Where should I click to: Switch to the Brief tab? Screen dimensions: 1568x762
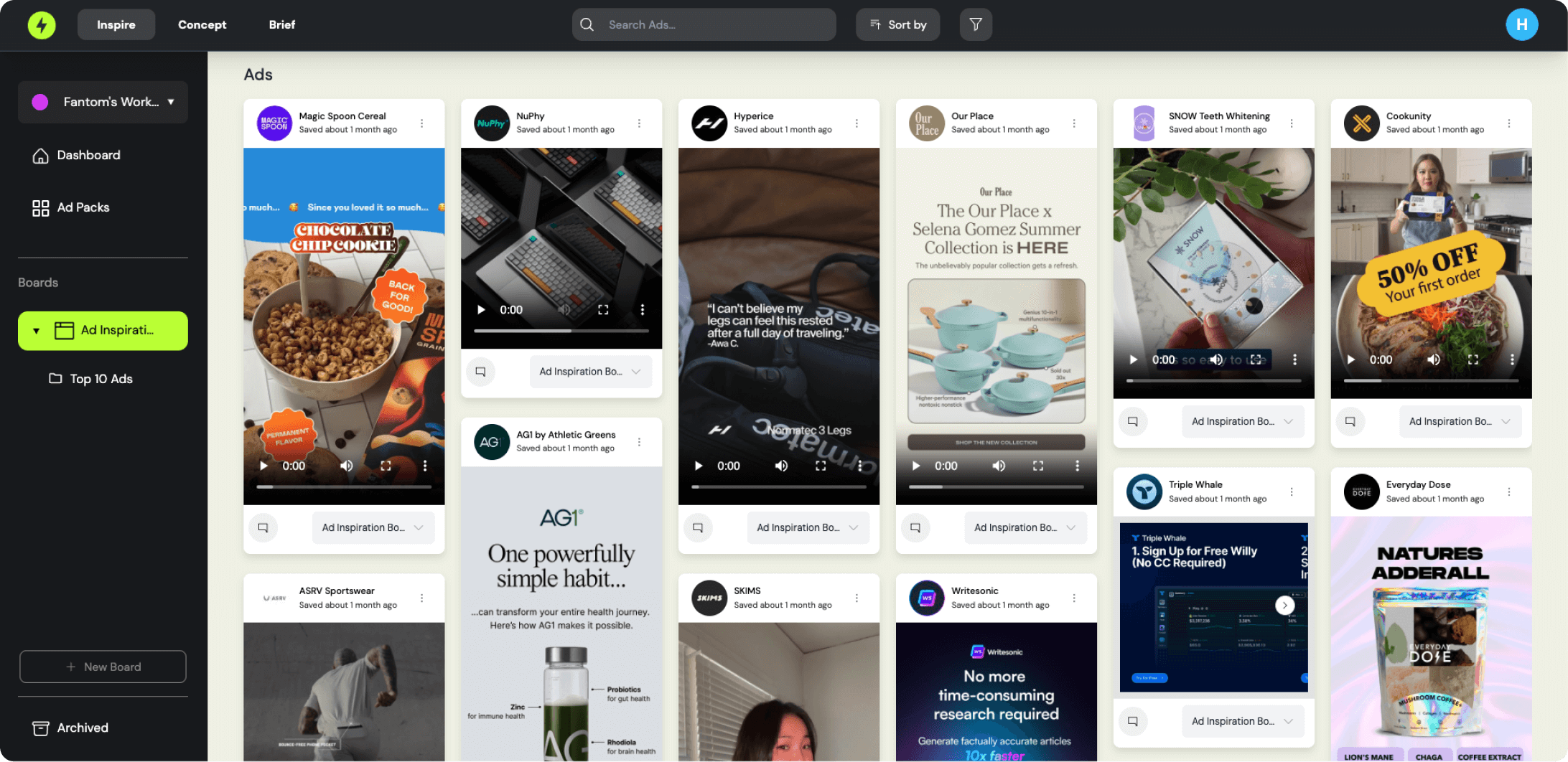[282, 24]
